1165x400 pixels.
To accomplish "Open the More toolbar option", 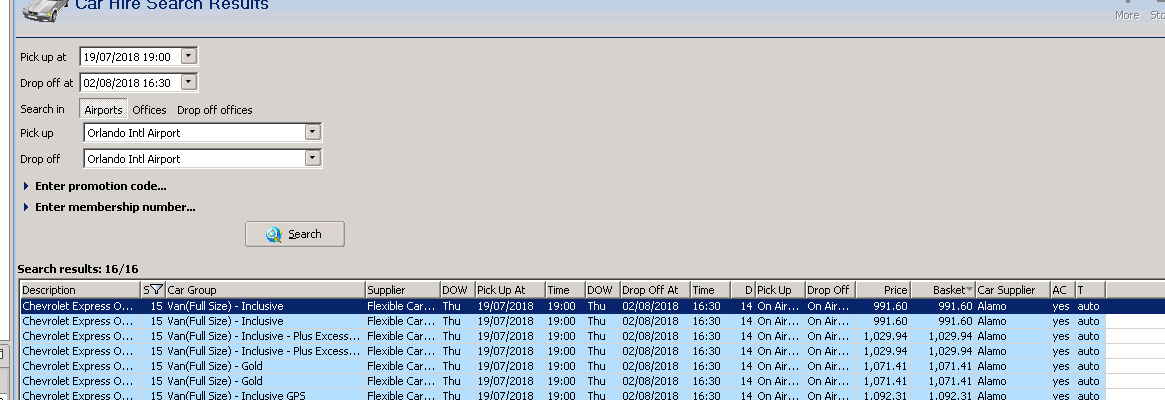I will point(1126,10).
